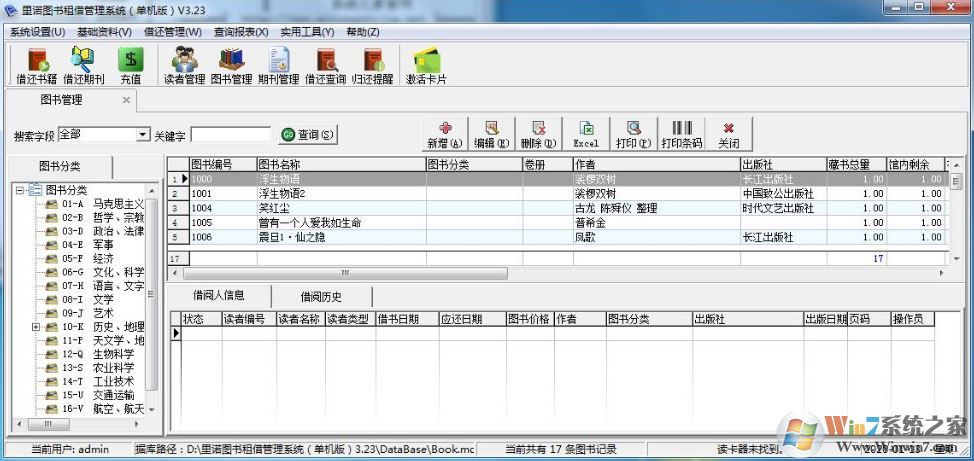974x461 pixels.
Task: Switch to 借阅人信息 tab
Action: 219,295
